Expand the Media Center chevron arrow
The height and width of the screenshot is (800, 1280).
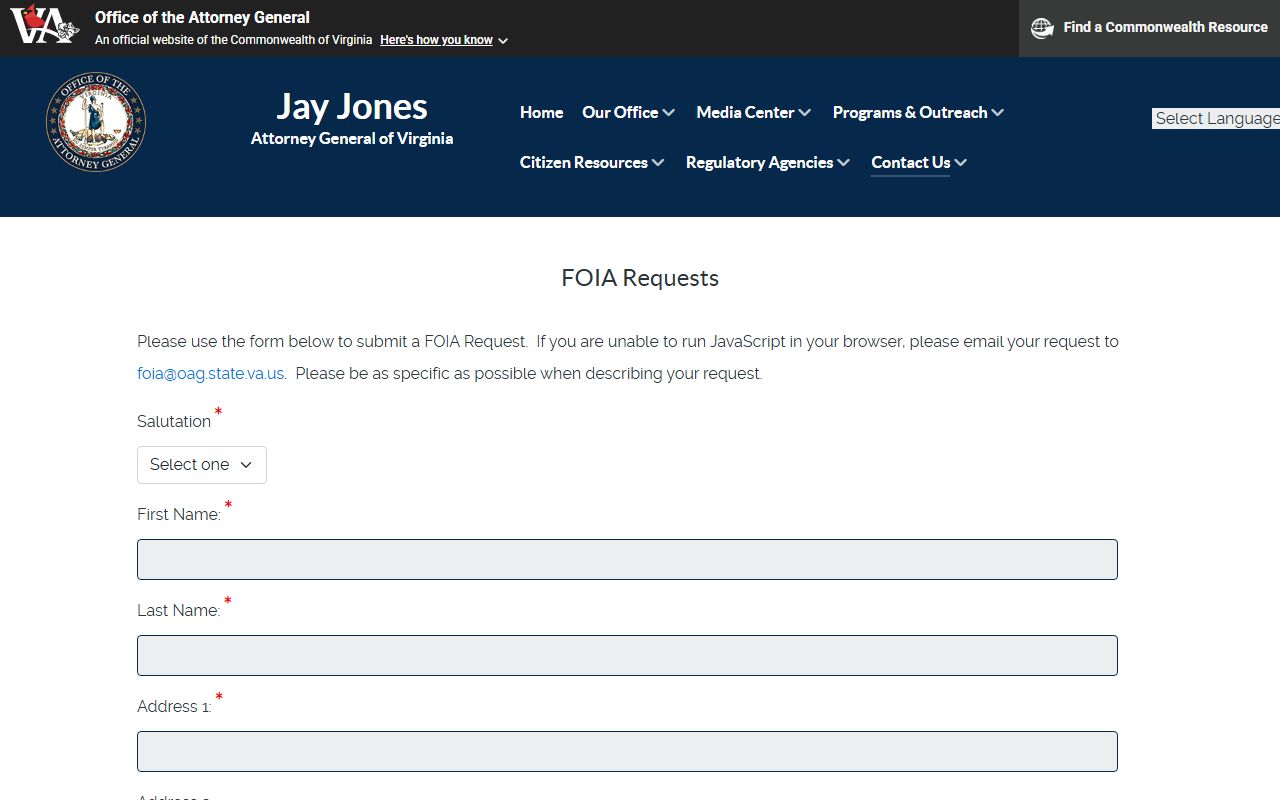tap(805, 113)
